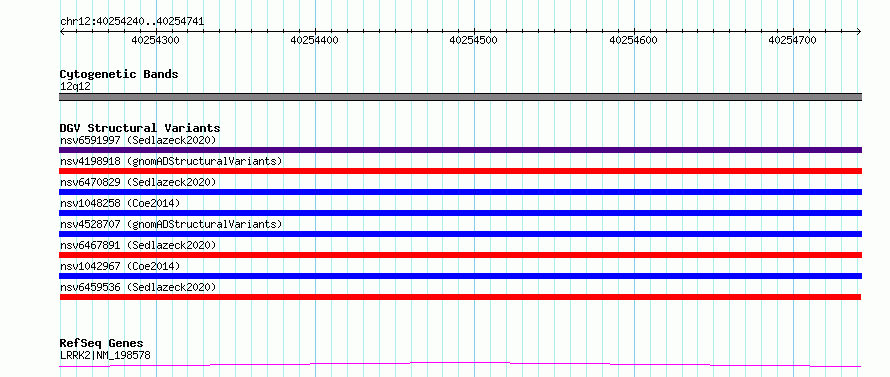Click the red bar under nsv4198918
The height and width of the screenshot is (377, 890).
click(460, 171)
